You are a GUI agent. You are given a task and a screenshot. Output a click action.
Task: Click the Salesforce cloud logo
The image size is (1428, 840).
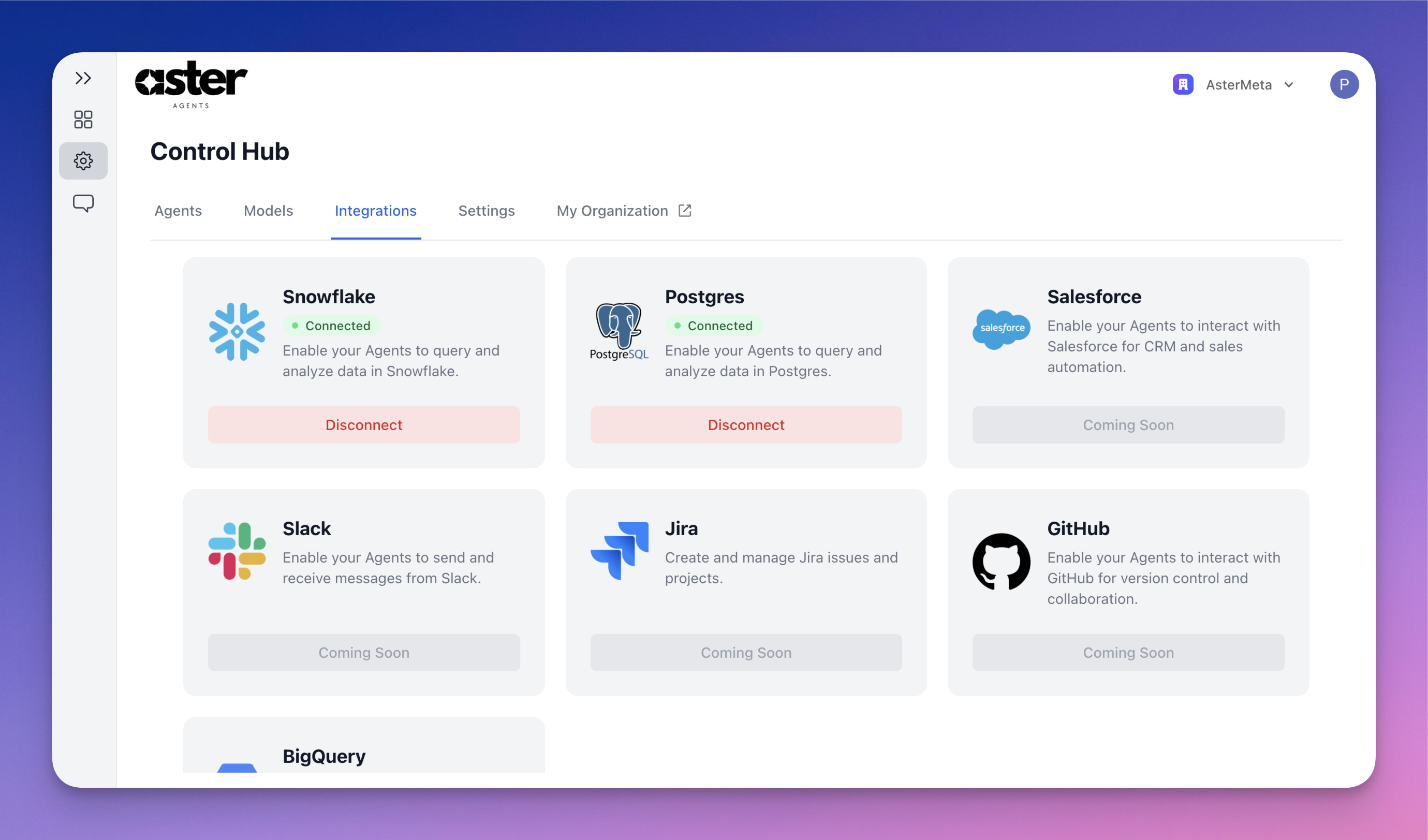click(x=1002, y=329)
